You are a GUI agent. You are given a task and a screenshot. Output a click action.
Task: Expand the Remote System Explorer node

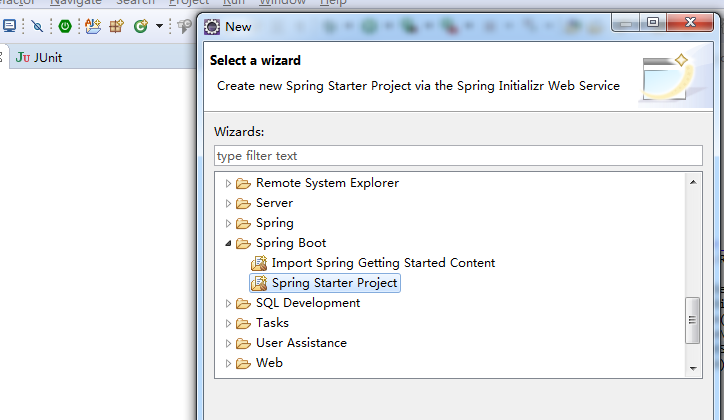pos(228,183)
